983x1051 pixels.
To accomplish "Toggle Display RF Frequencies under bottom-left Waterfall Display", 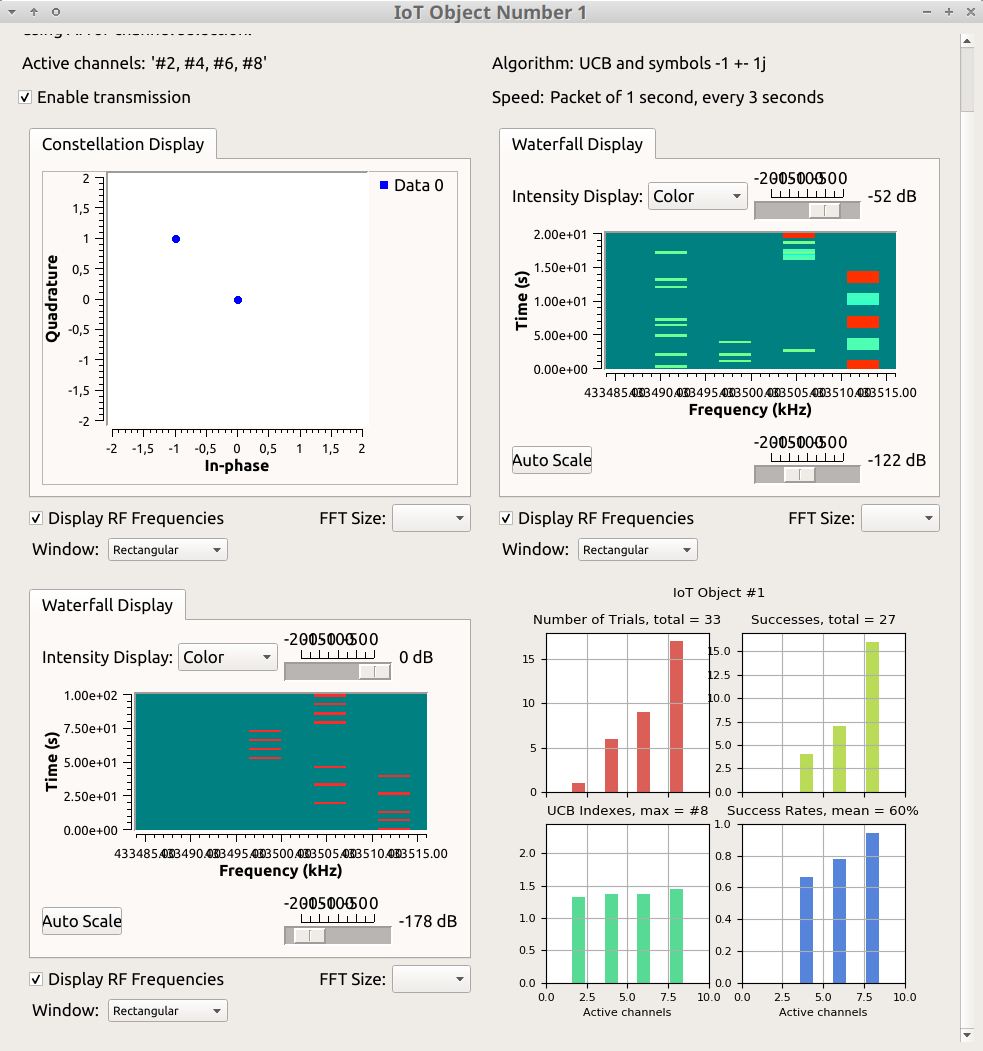I will (36, 979).
